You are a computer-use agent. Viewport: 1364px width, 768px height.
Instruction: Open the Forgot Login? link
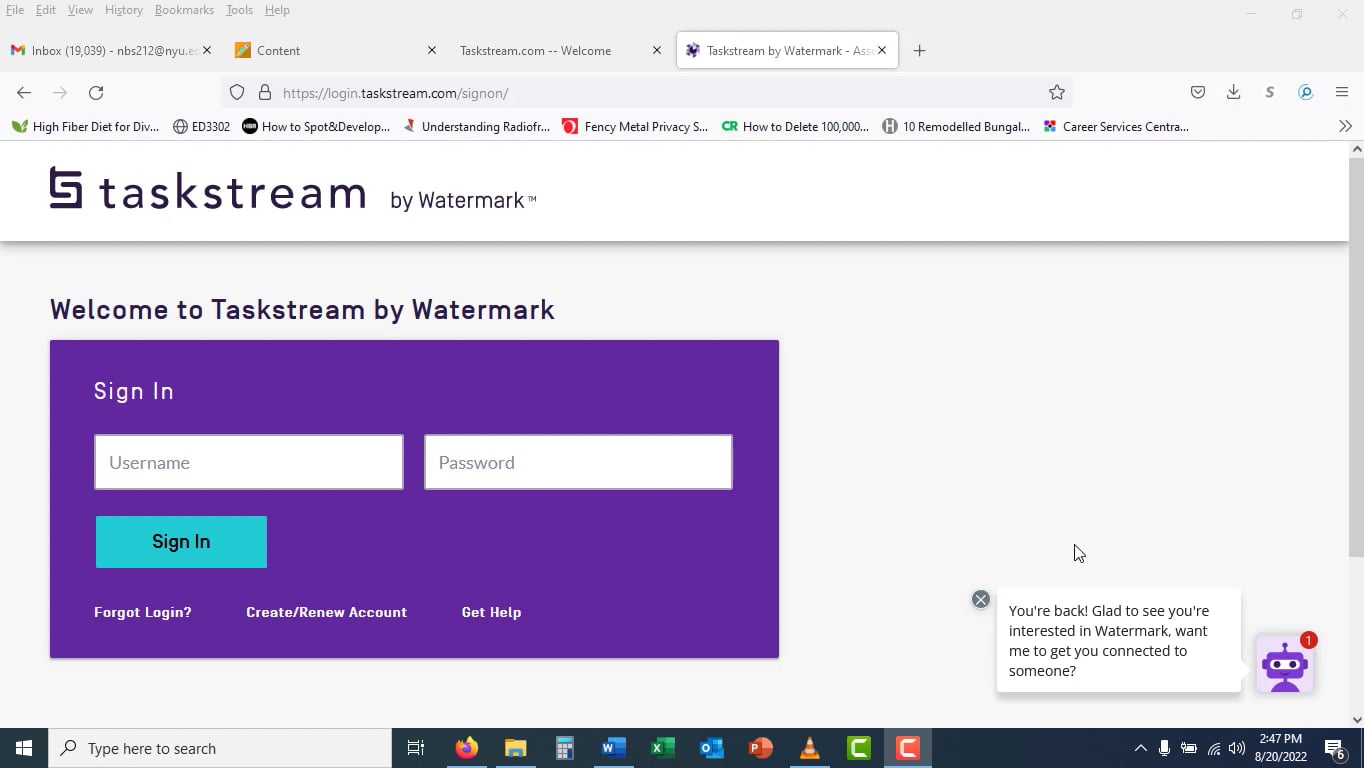143,612
